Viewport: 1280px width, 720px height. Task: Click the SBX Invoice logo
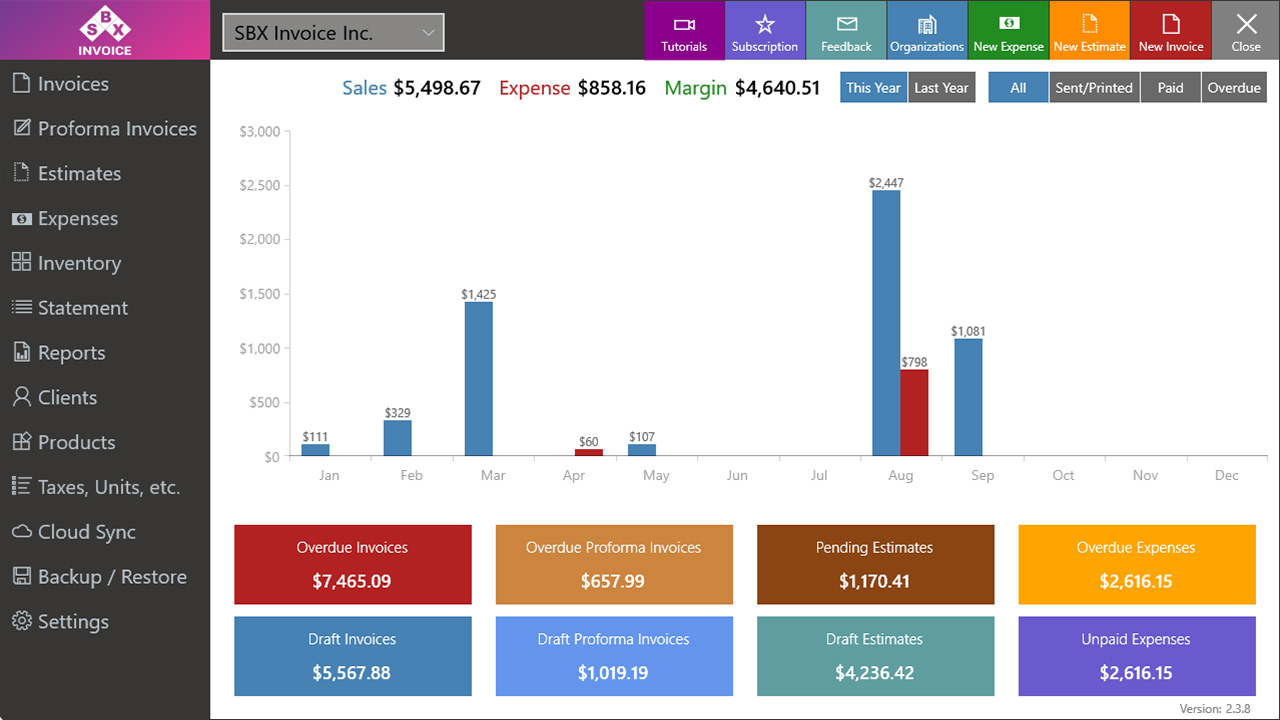tap(105, 30)
